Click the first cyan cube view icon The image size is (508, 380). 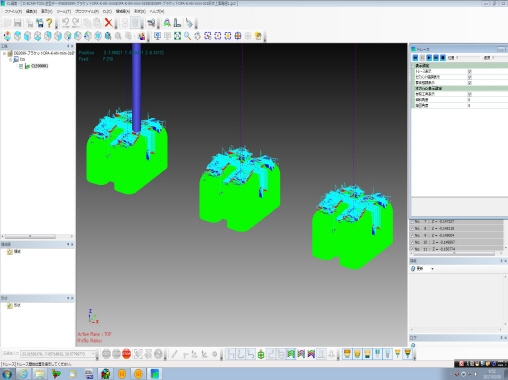coord(17,36)
